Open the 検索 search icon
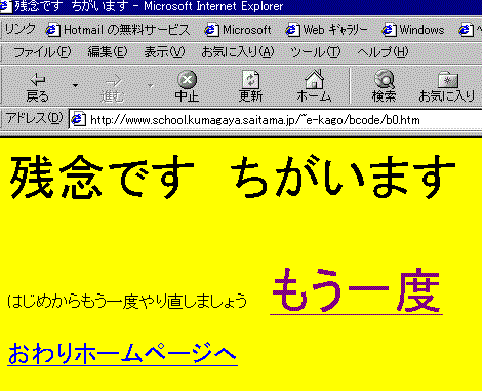 (x=384, y=79)
